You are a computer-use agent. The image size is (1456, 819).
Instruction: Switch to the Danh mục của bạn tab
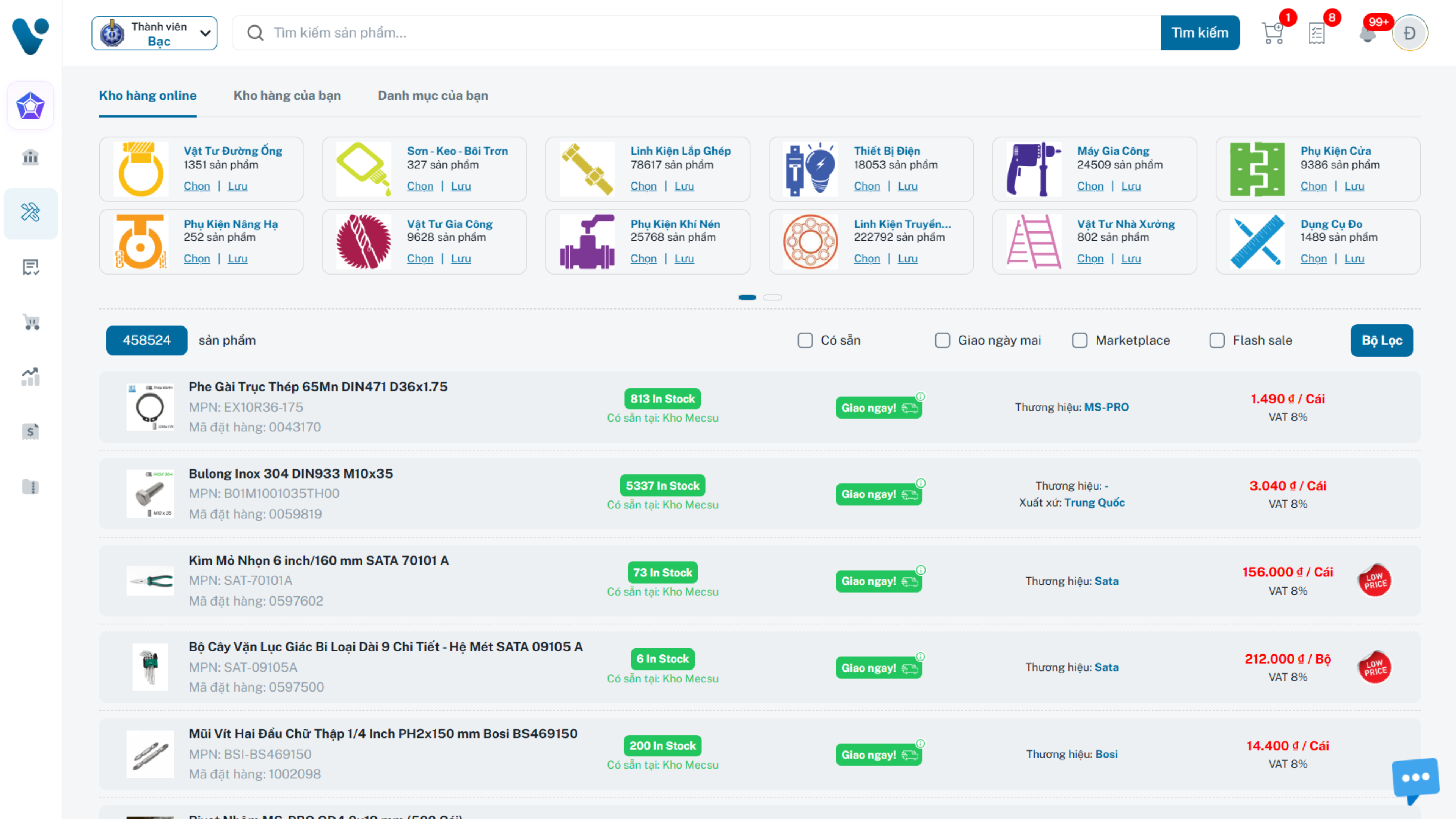tap(433, 96)
